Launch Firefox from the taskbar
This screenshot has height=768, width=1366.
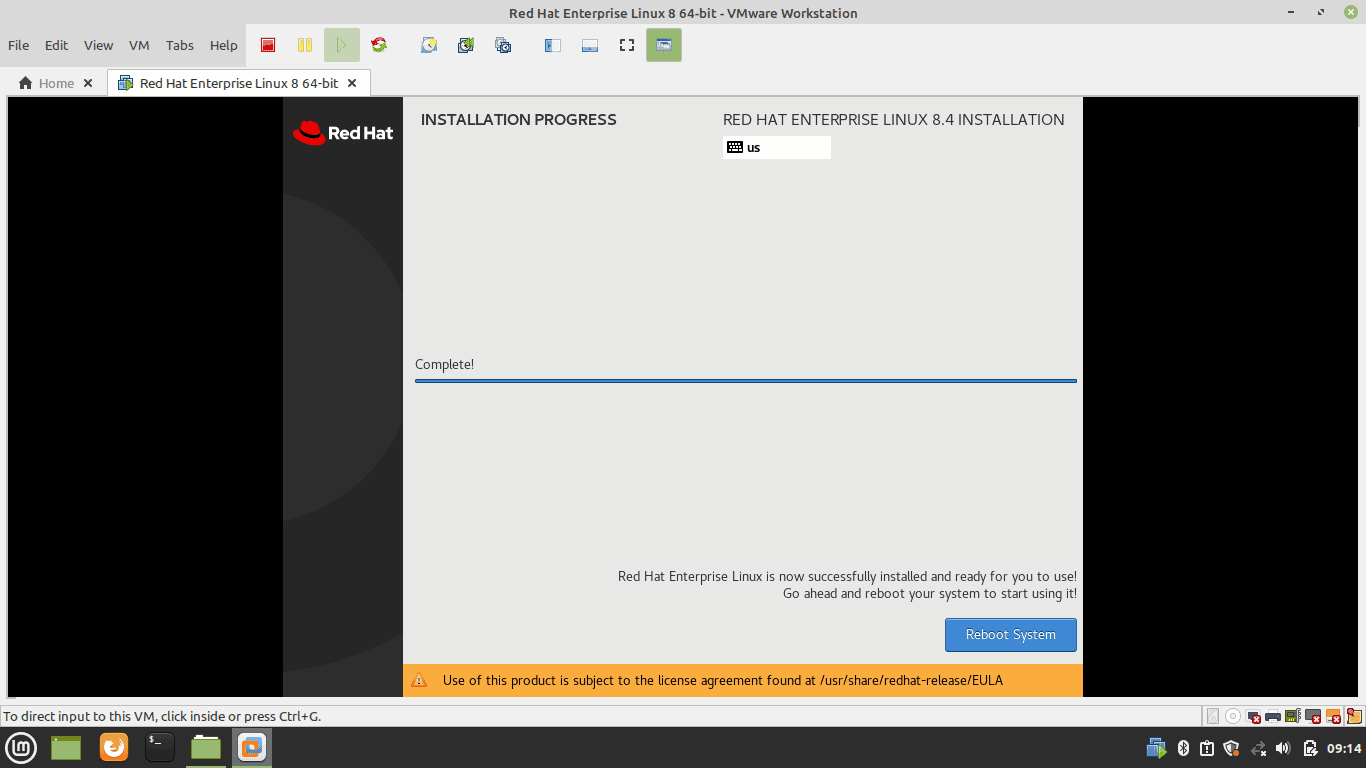114,747
